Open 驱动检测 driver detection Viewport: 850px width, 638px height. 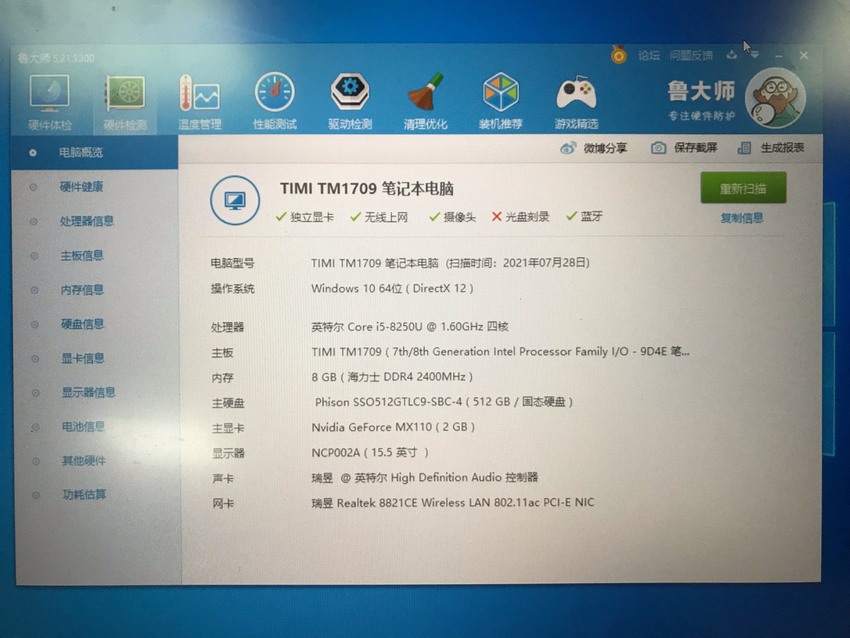click(350, 102)
